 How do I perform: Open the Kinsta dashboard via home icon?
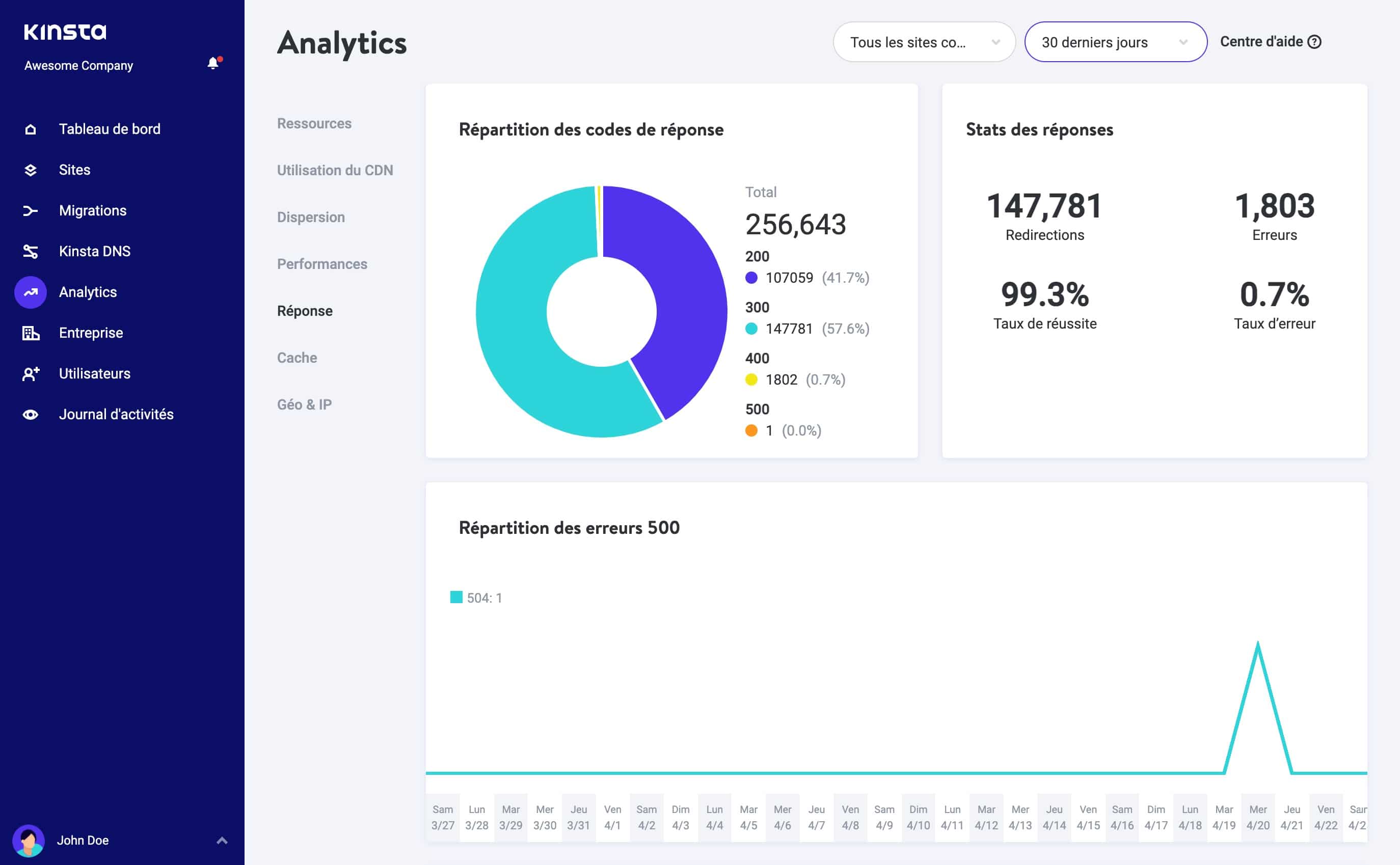coord(31,129)
